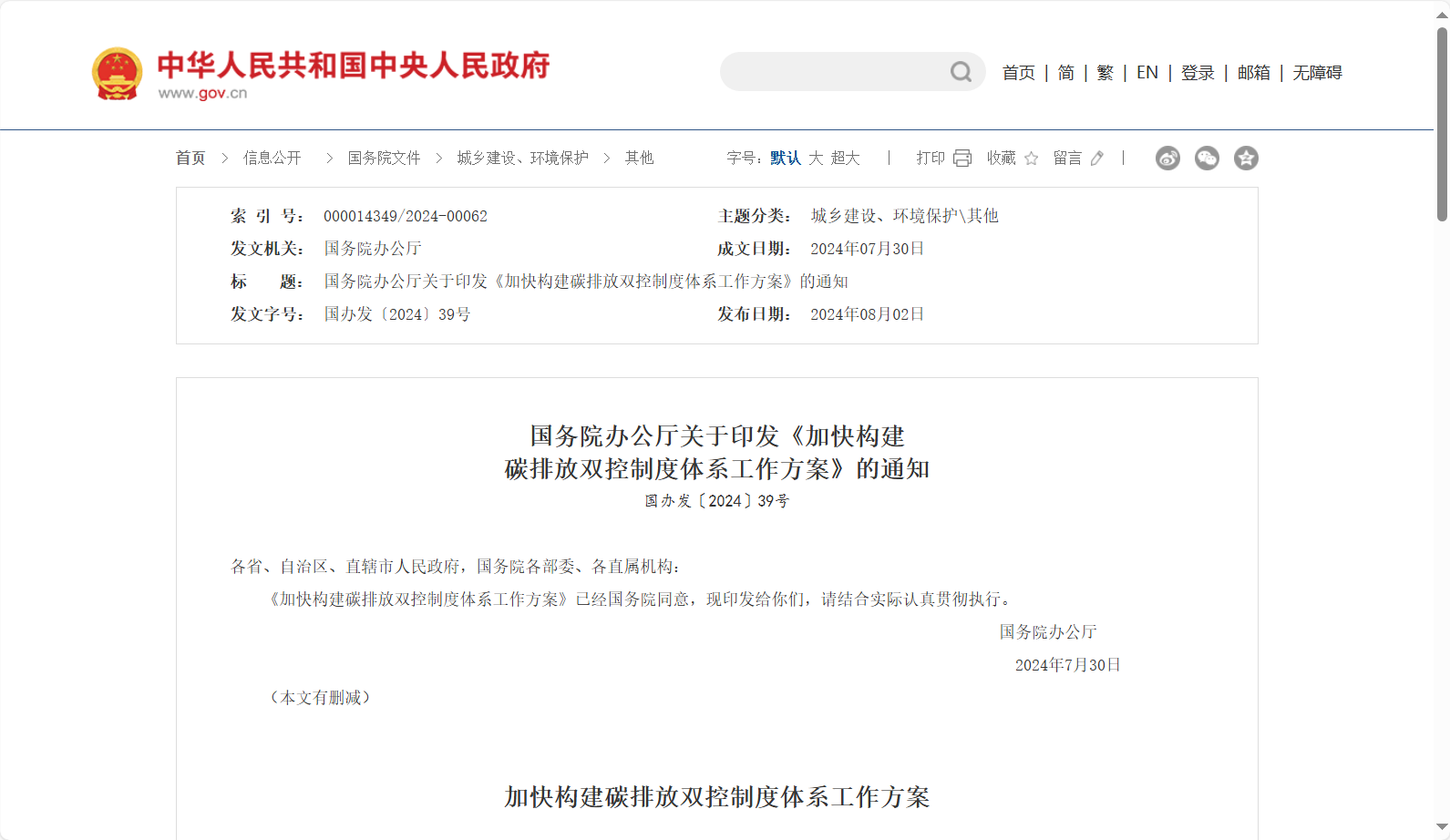The height and width of the screenshot is (840, 1450).
Task: Click index number 000014349/2024-00062
Action: (x=406, y=217)
